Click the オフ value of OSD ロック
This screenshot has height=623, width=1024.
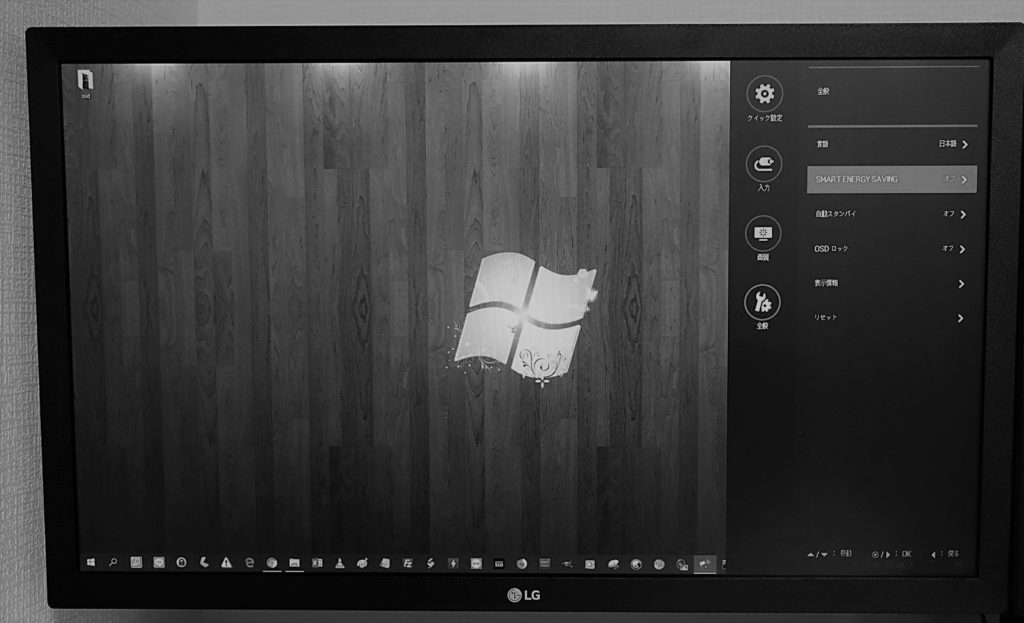948,248
